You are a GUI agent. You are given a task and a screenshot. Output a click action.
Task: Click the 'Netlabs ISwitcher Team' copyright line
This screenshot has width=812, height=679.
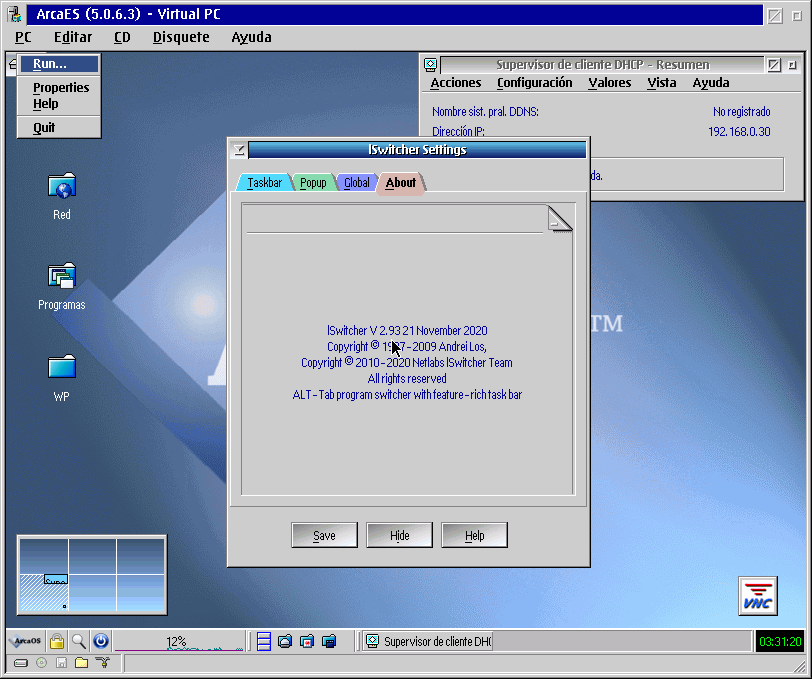coord(407,363)
